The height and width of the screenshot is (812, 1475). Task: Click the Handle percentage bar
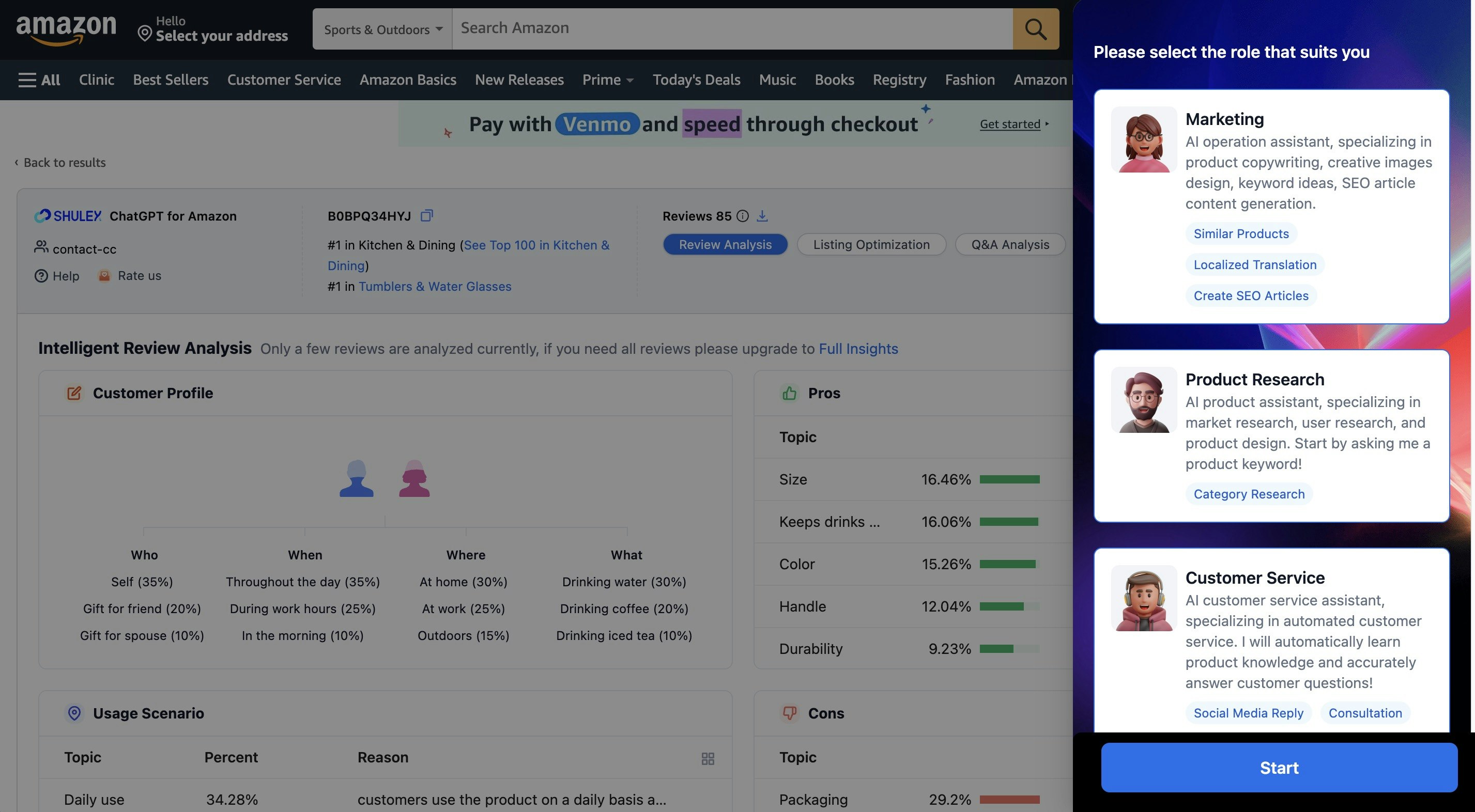pyautogui.click(x=1009, y=606)
